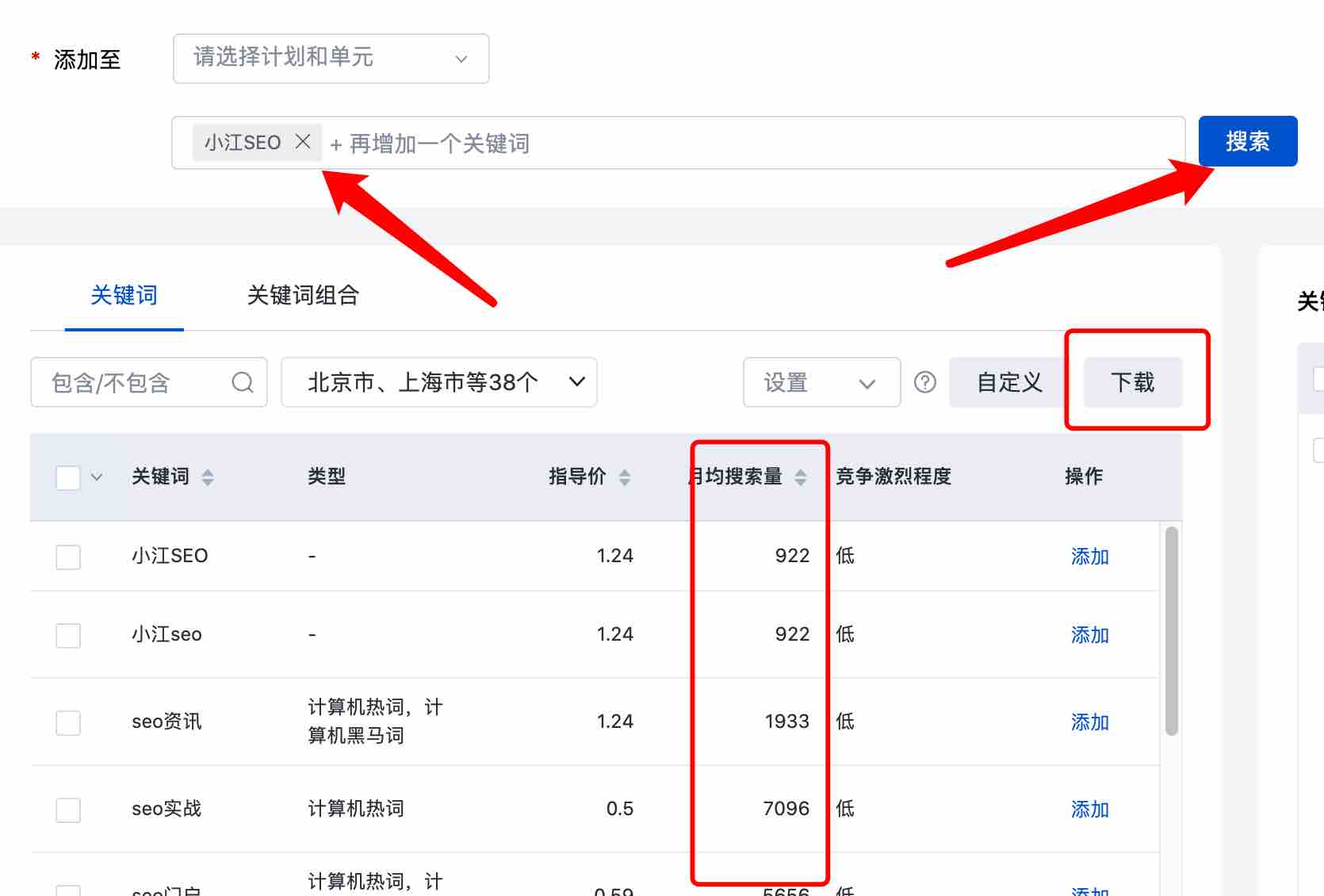Click 添加 link for seo资讯
The width and height of the screenshot is (1324, 896).
click(1089, 722)
